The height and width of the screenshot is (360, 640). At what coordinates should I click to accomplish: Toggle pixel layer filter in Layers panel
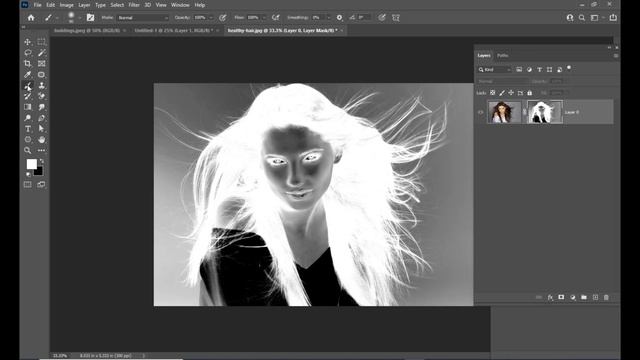pyautogui.click(x=519, y=70)
